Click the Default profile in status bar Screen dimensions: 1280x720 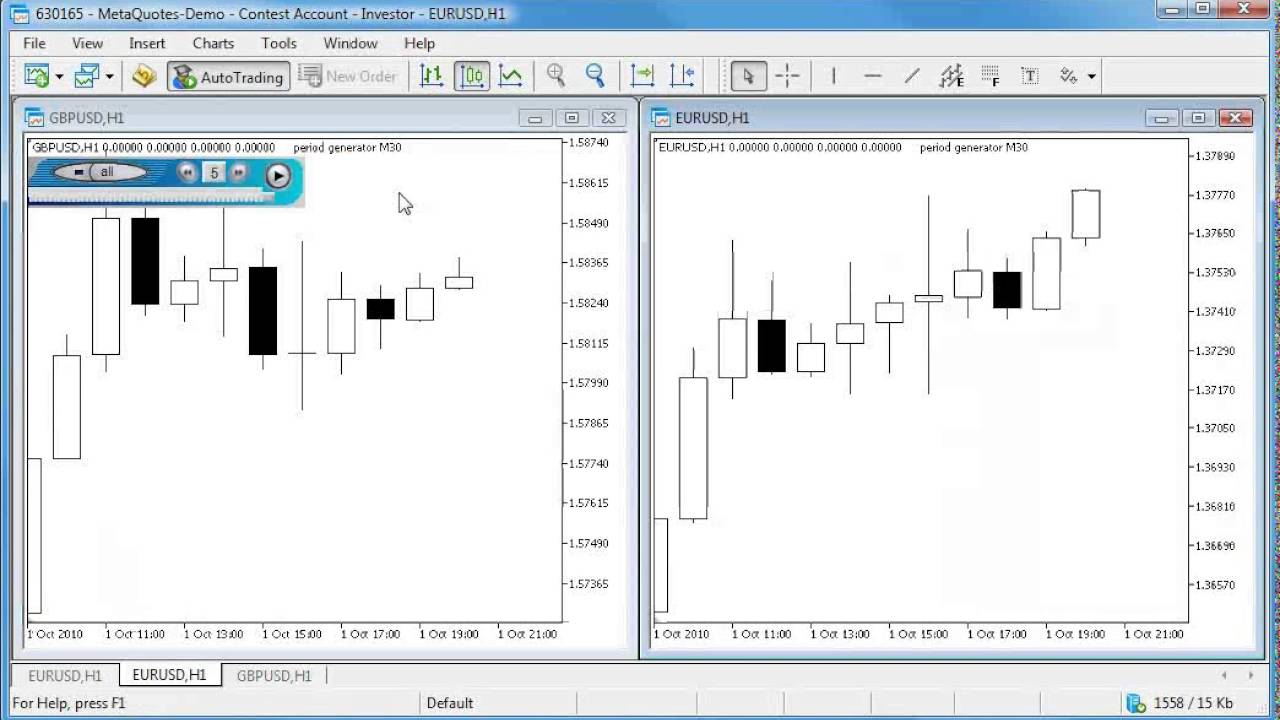450,703
